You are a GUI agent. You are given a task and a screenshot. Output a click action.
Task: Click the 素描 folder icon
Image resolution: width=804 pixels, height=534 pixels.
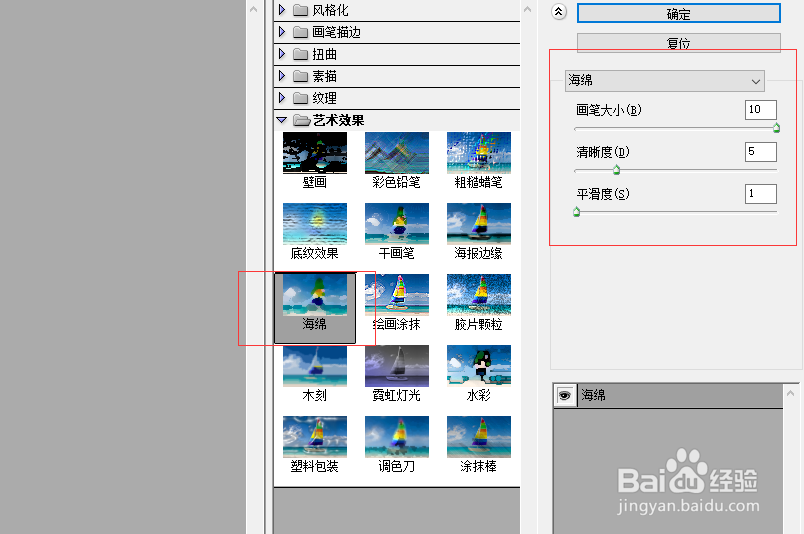(300, 76)
